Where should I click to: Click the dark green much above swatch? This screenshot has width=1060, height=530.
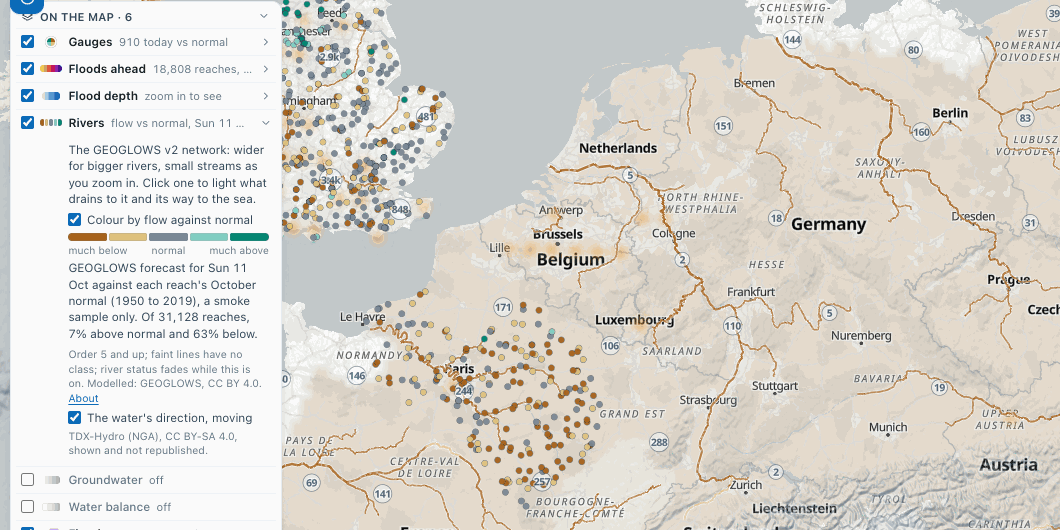click(249, 237)
